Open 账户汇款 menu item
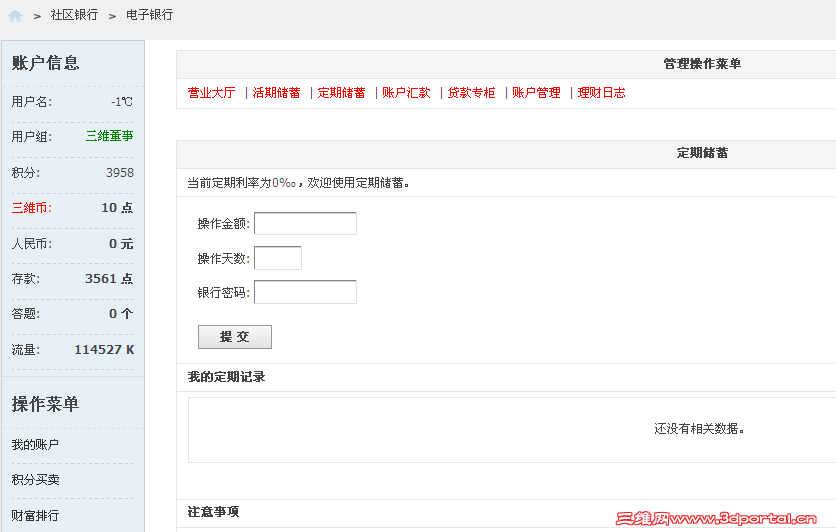Screen dimensions: 836x532 coord(406,93)
